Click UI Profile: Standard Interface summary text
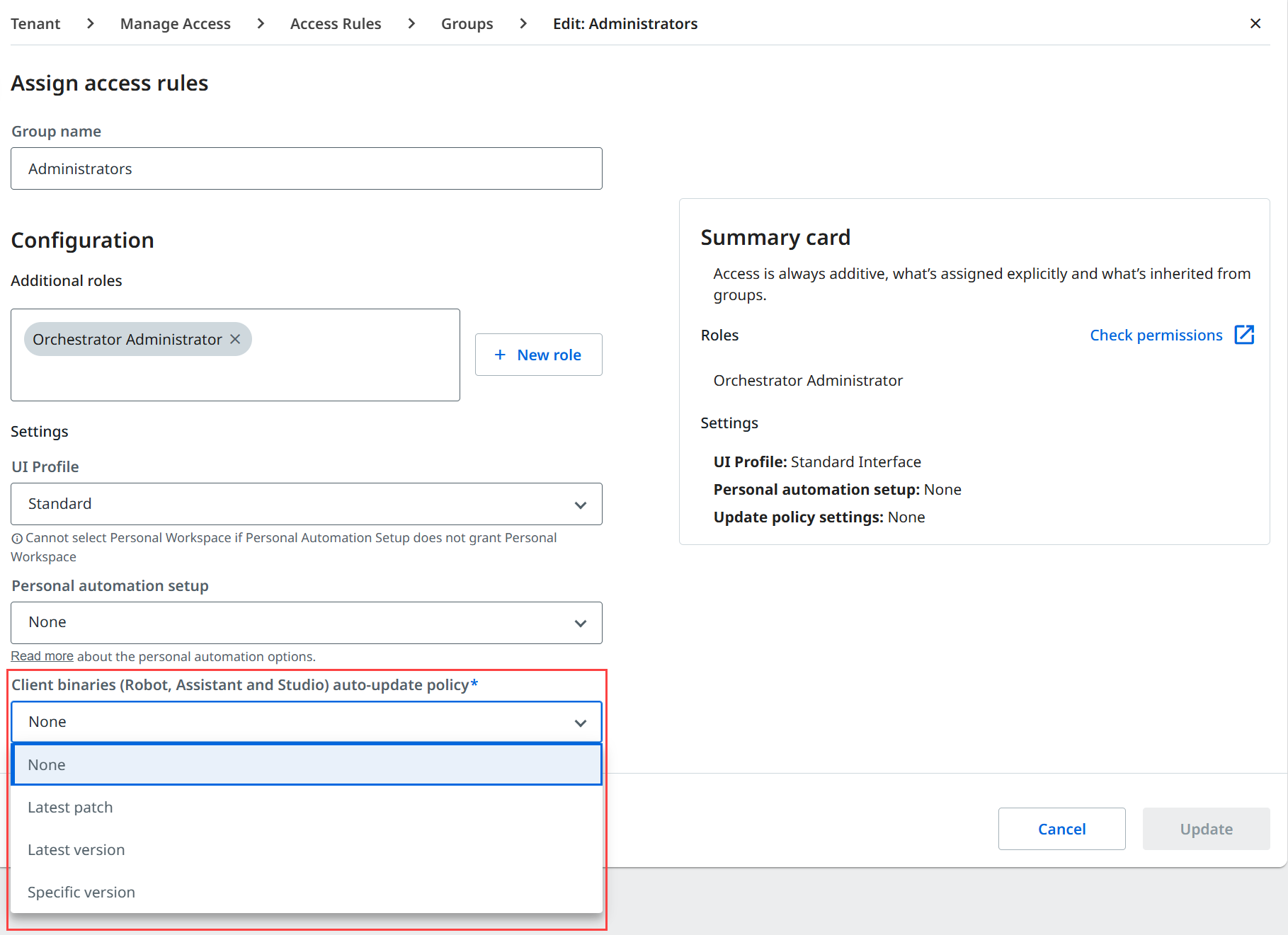The width and height of the screenshot is (1288, 935). [x=817, y=461]
